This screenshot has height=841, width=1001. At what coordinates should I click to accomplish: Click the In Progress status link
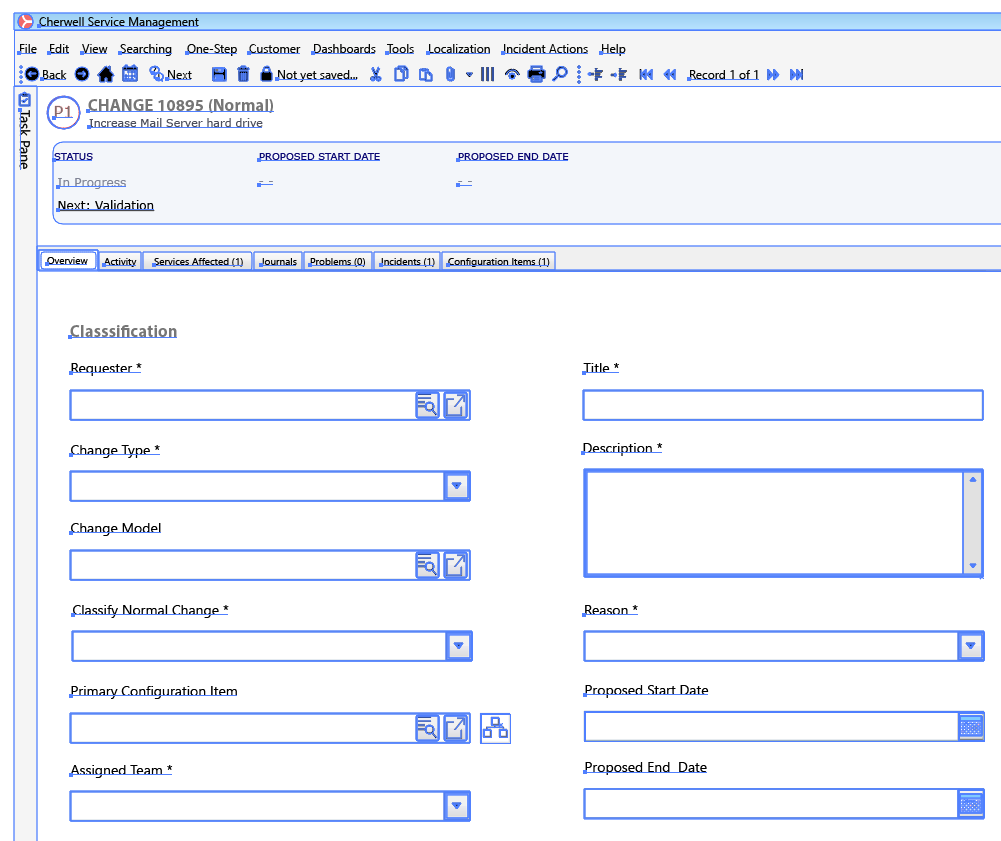coord(91,182)
